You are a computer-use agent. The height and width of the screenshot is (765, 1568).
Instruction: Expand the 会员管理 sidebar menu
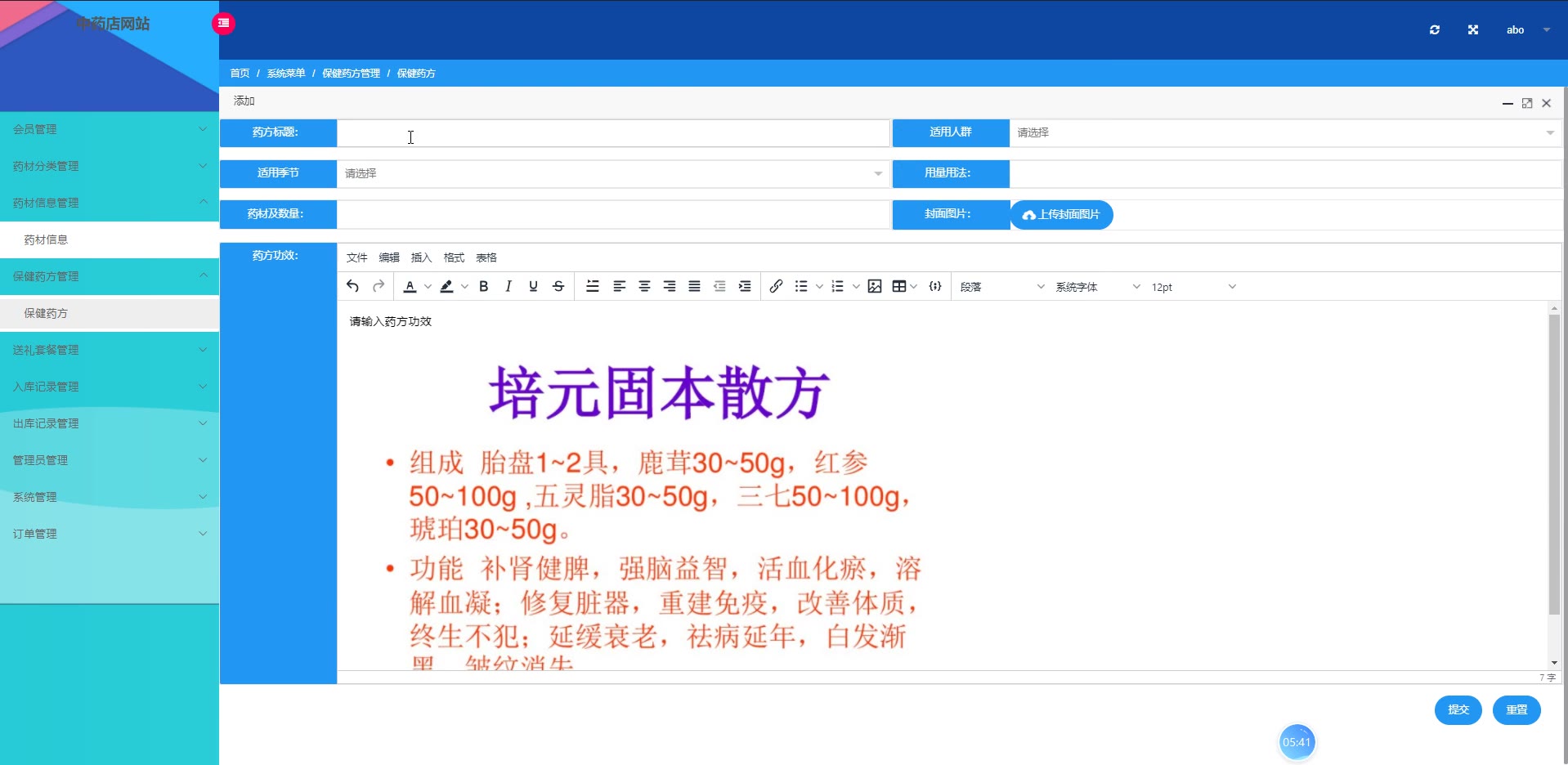pos(110,129)
